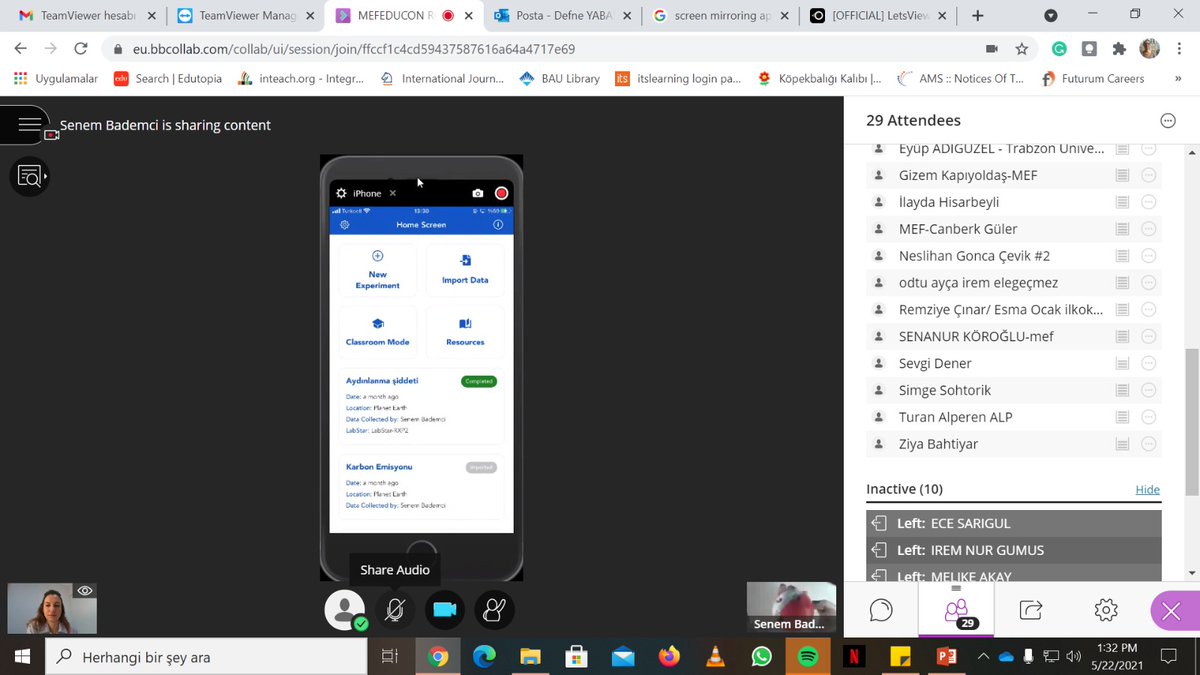The width and height of the screenshot is (1200, 675).
Task: Click iPhone mirror settings gear icon
Action: tap(341, 193)
